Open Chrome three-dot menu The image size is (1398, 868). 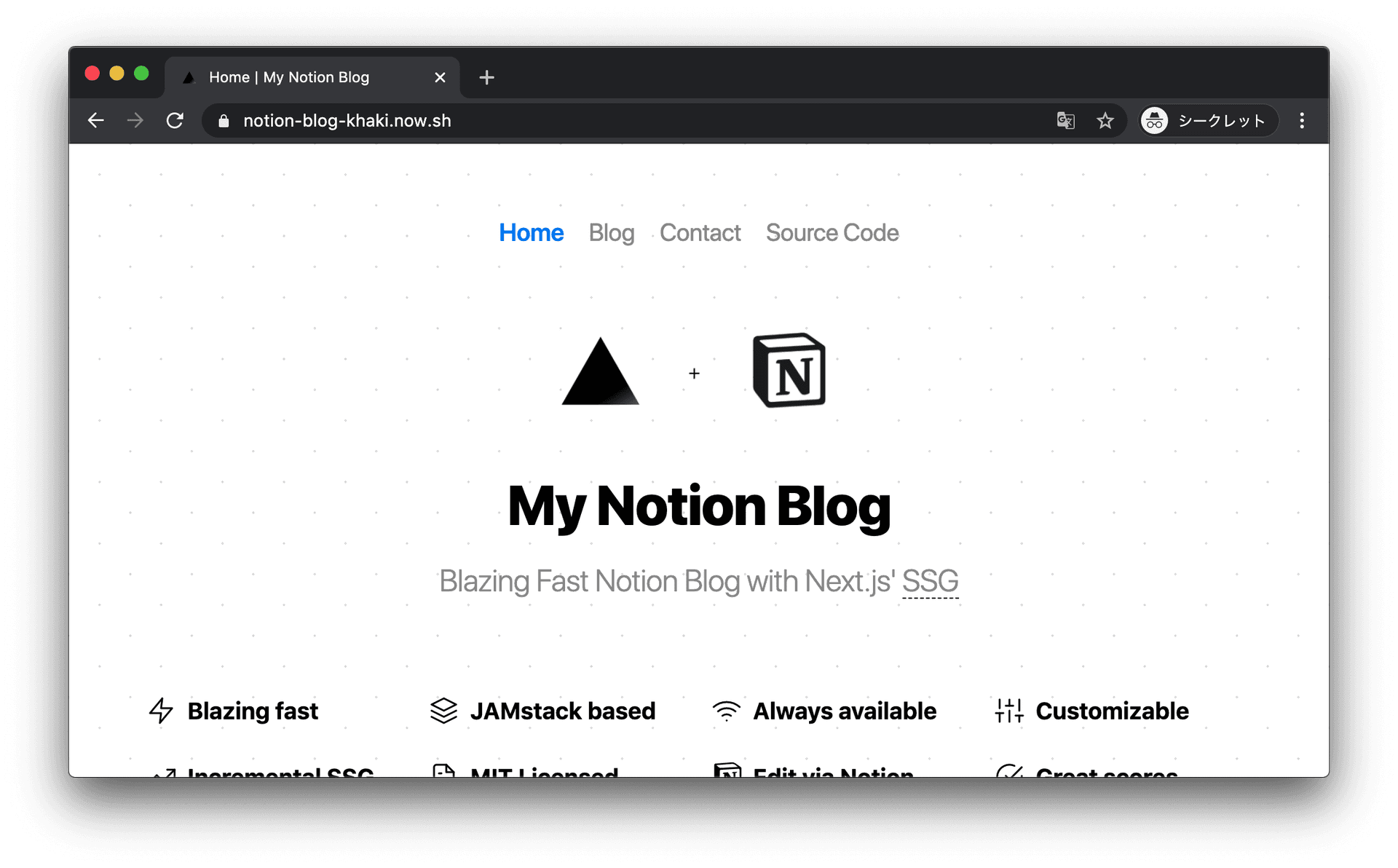point(1302,120)
